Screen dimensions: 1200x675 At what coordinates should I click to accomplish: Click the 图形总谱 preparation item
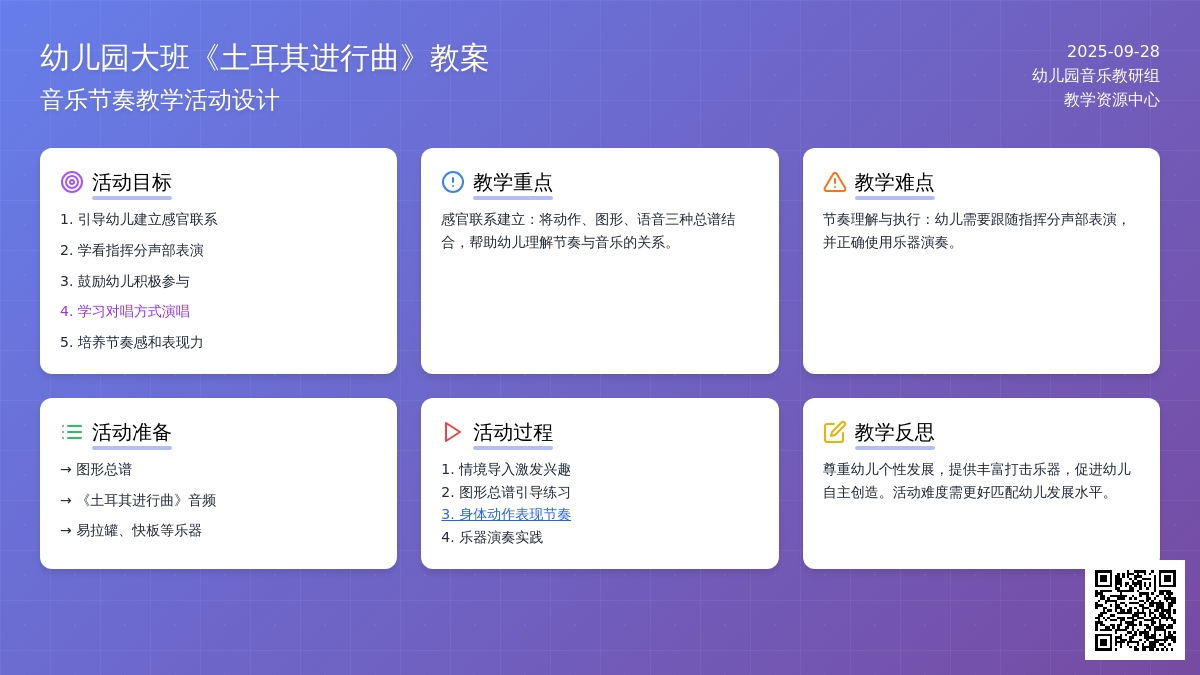96,469
